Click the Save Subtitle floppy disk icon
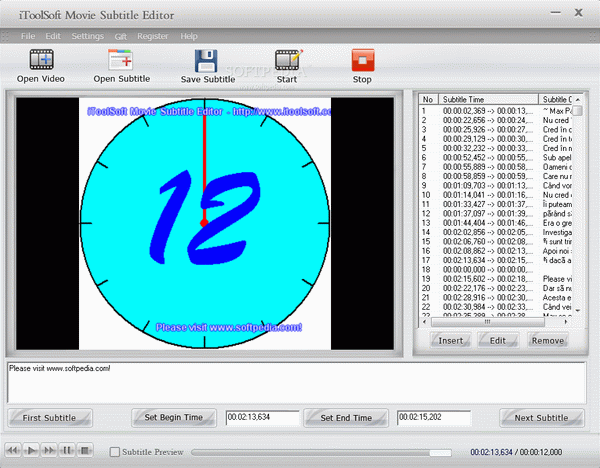The height and width of the screenshot is (468, 600). (x=206, y=61)
